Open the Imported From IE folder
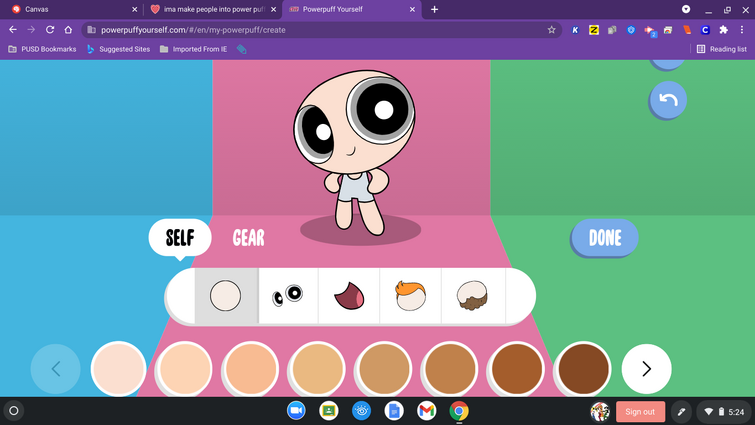Viewport: 755px width, 425px height. [194, 49]
